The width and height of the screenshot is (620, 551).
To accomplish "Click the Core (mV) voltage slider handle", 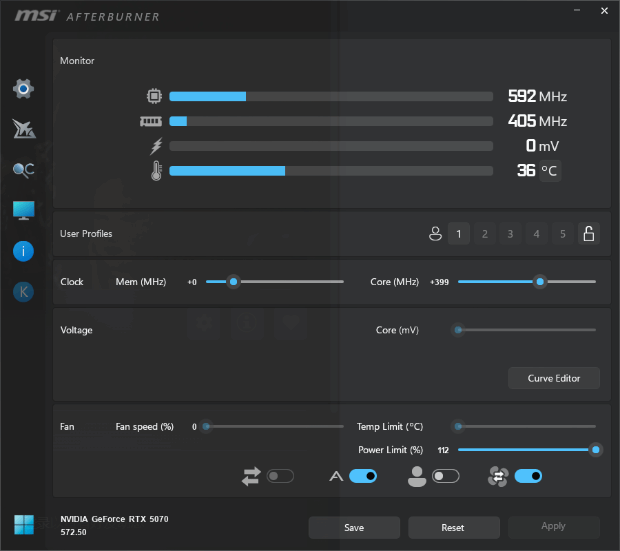I will point(458,330).
